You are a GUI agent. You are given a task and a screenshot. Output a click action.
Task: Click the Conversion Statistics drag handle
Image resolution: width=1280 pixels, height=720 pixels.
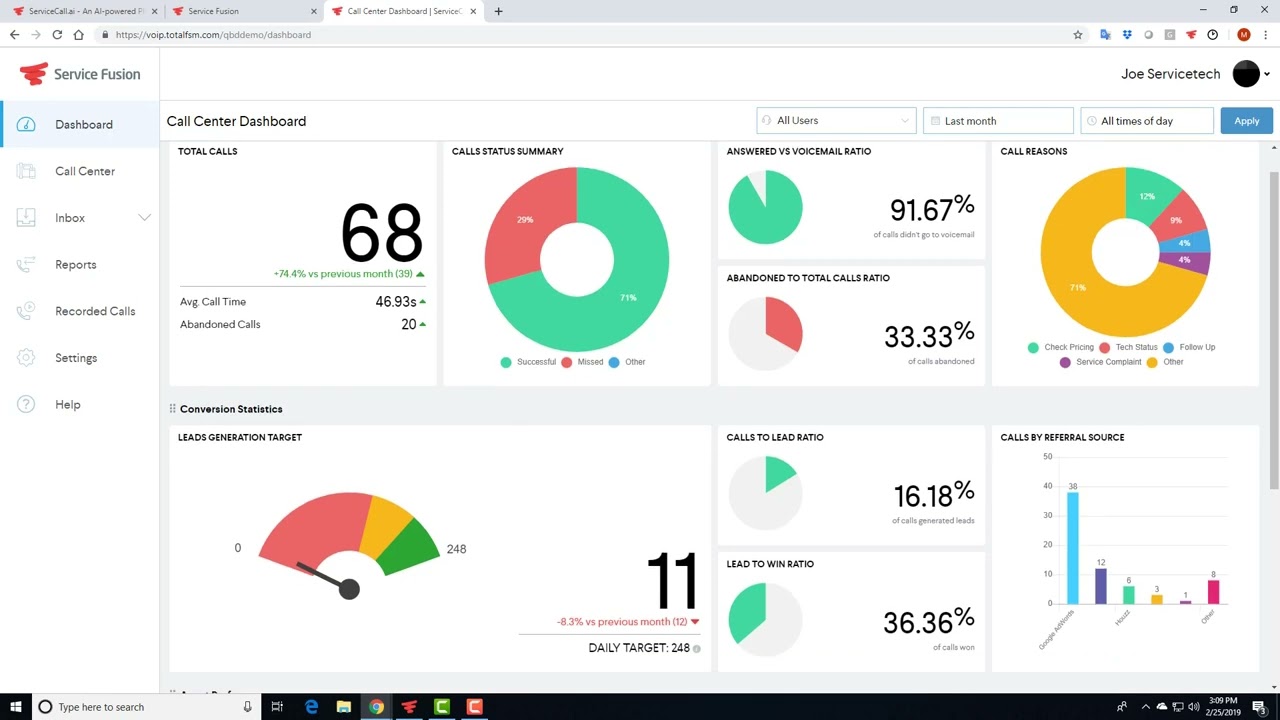(172, 409)
